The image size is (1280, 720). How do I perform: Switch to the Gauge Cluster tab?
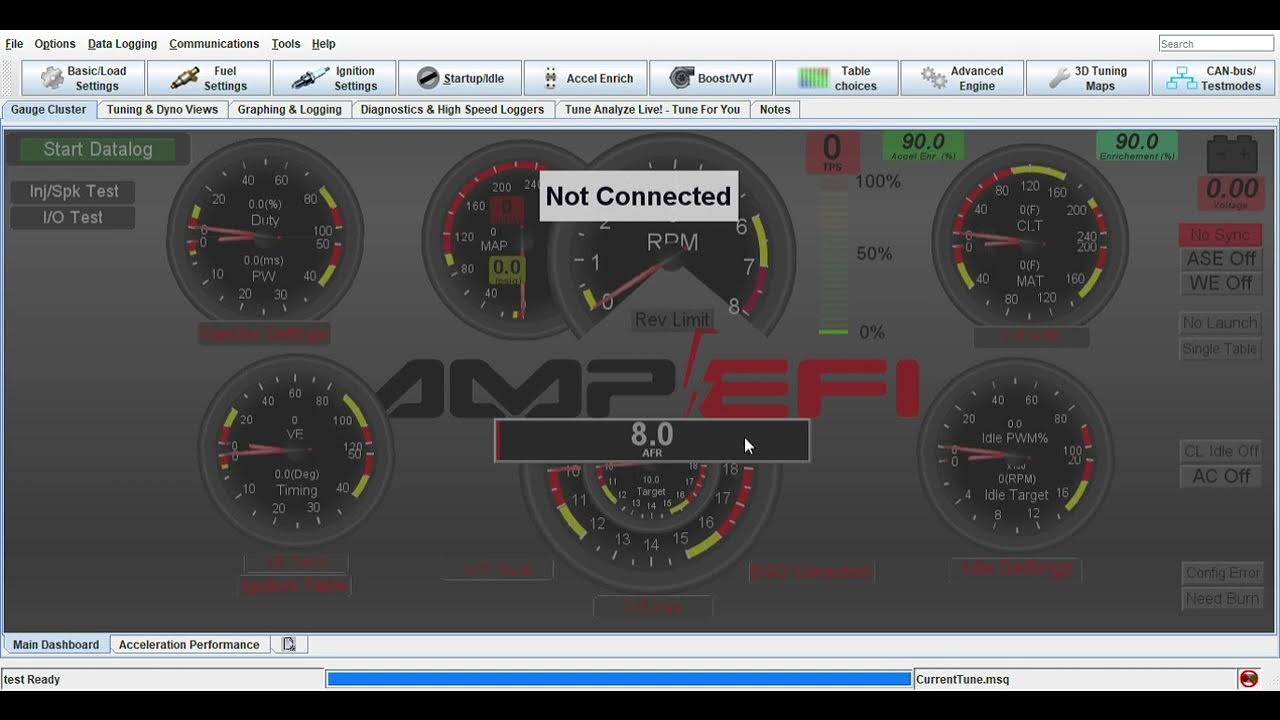click(49, 110)
